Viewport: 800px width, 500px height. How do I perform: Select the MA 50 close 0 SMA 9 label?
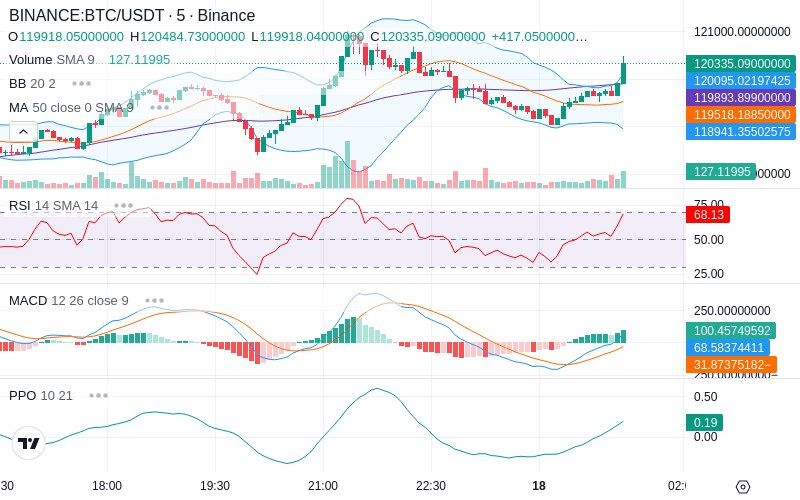(71, 108)
